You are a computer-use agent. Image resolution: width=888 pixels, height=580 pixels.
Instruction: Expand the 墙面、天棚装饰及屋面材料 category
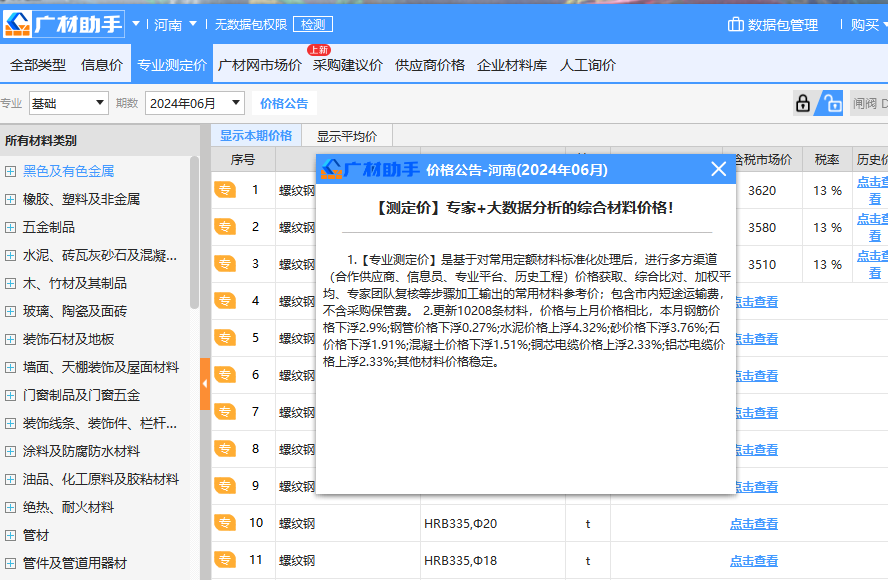pos(10,368)
